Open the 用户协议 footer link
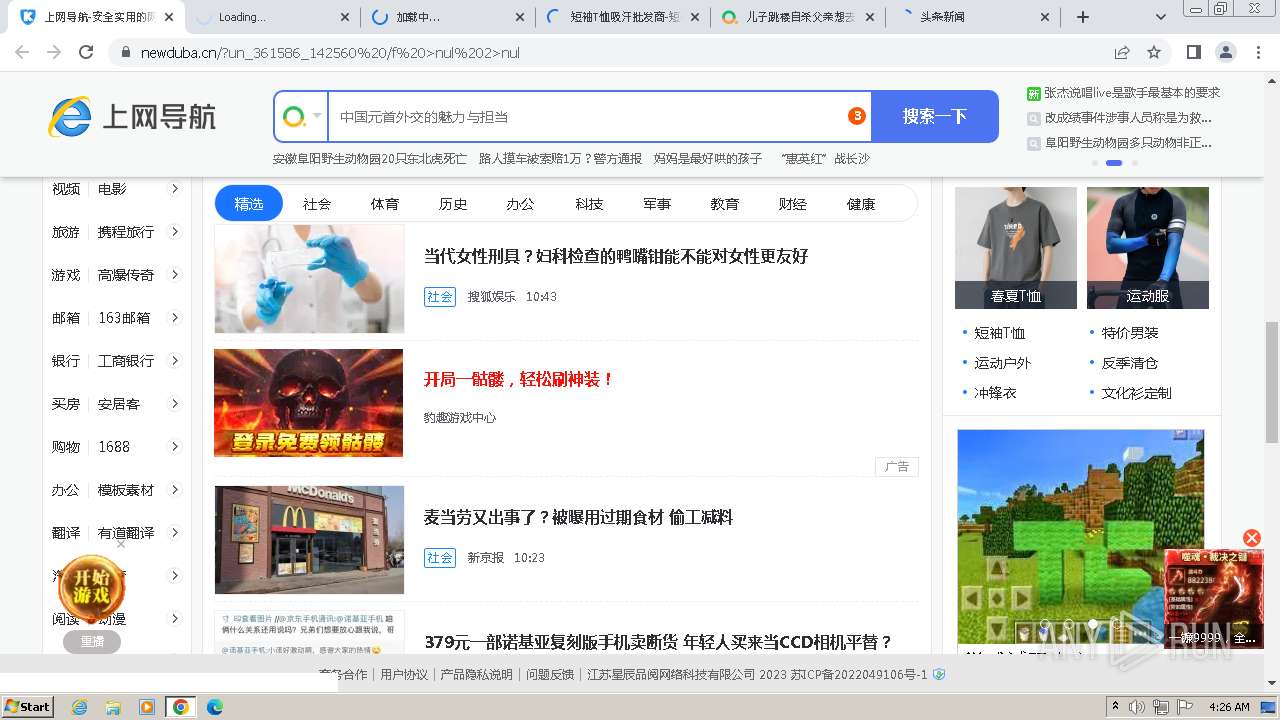 (x=404, y=674)
